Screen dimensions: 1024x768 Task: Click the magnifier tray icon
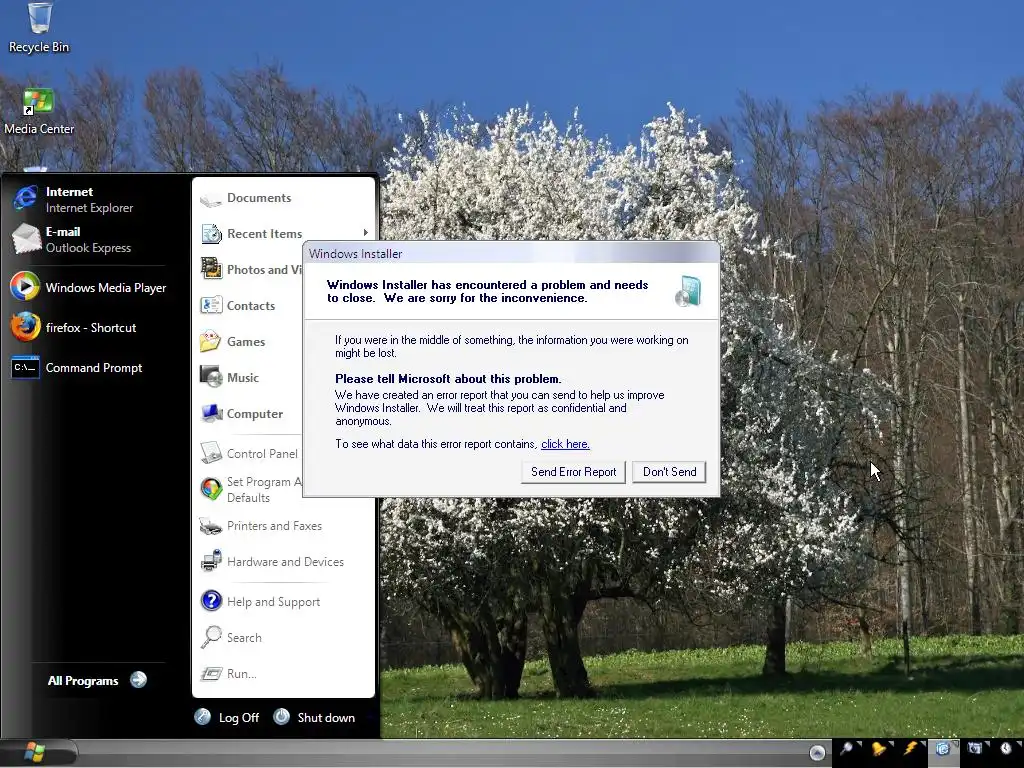tap(847, 749)
